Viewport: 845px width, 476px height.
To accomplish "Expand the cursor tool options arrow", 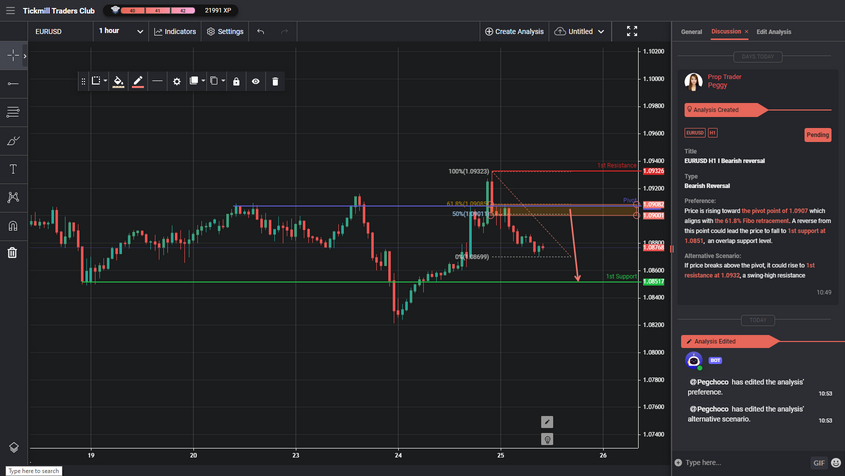I will click(x=25, y=56).
